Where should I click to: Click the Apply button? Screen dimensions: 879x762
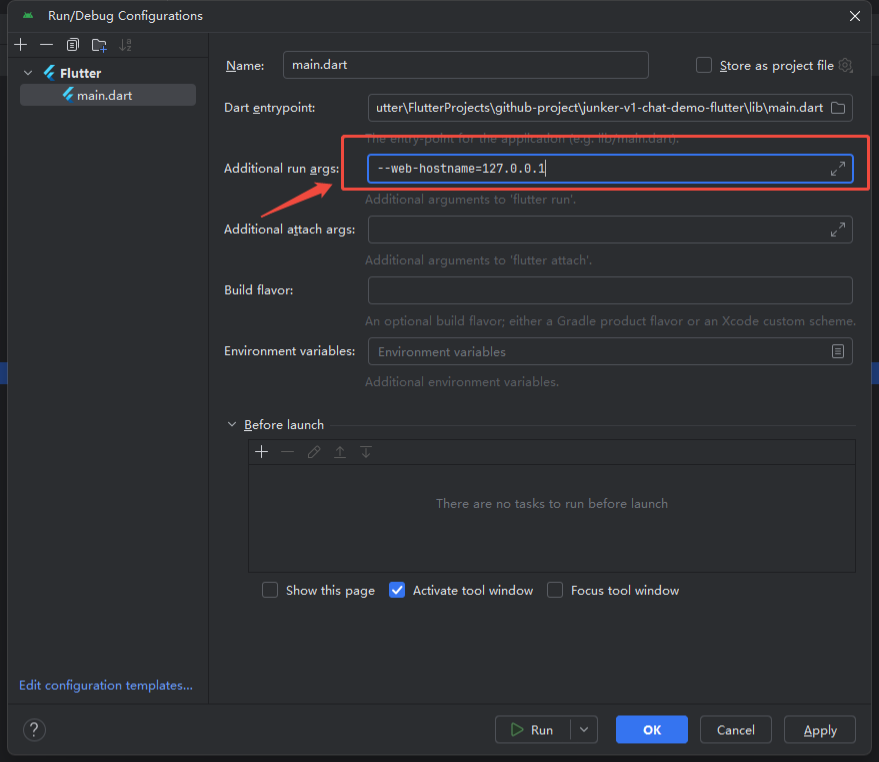(819, 730)
